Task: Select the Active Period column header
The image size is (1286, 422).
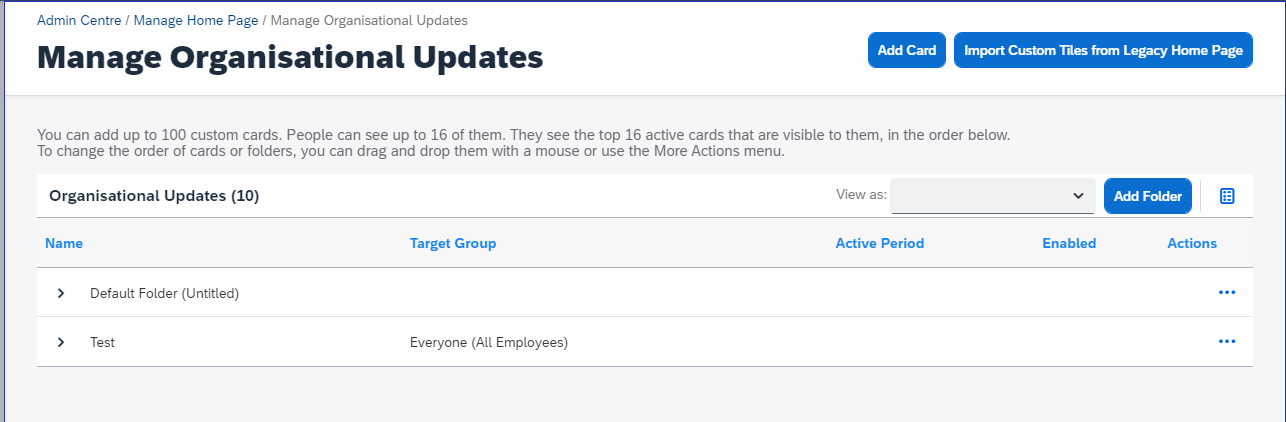Action: pyautogui.click(x=880, y=243)
